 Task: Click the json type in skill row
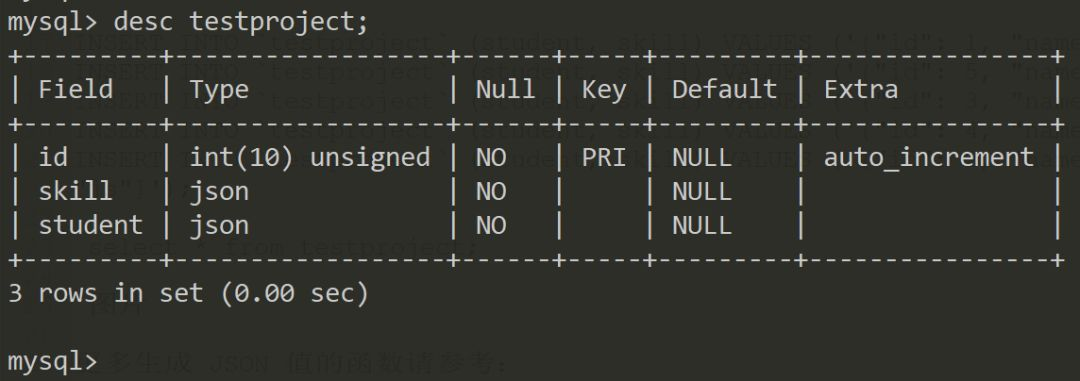point(219,192)
